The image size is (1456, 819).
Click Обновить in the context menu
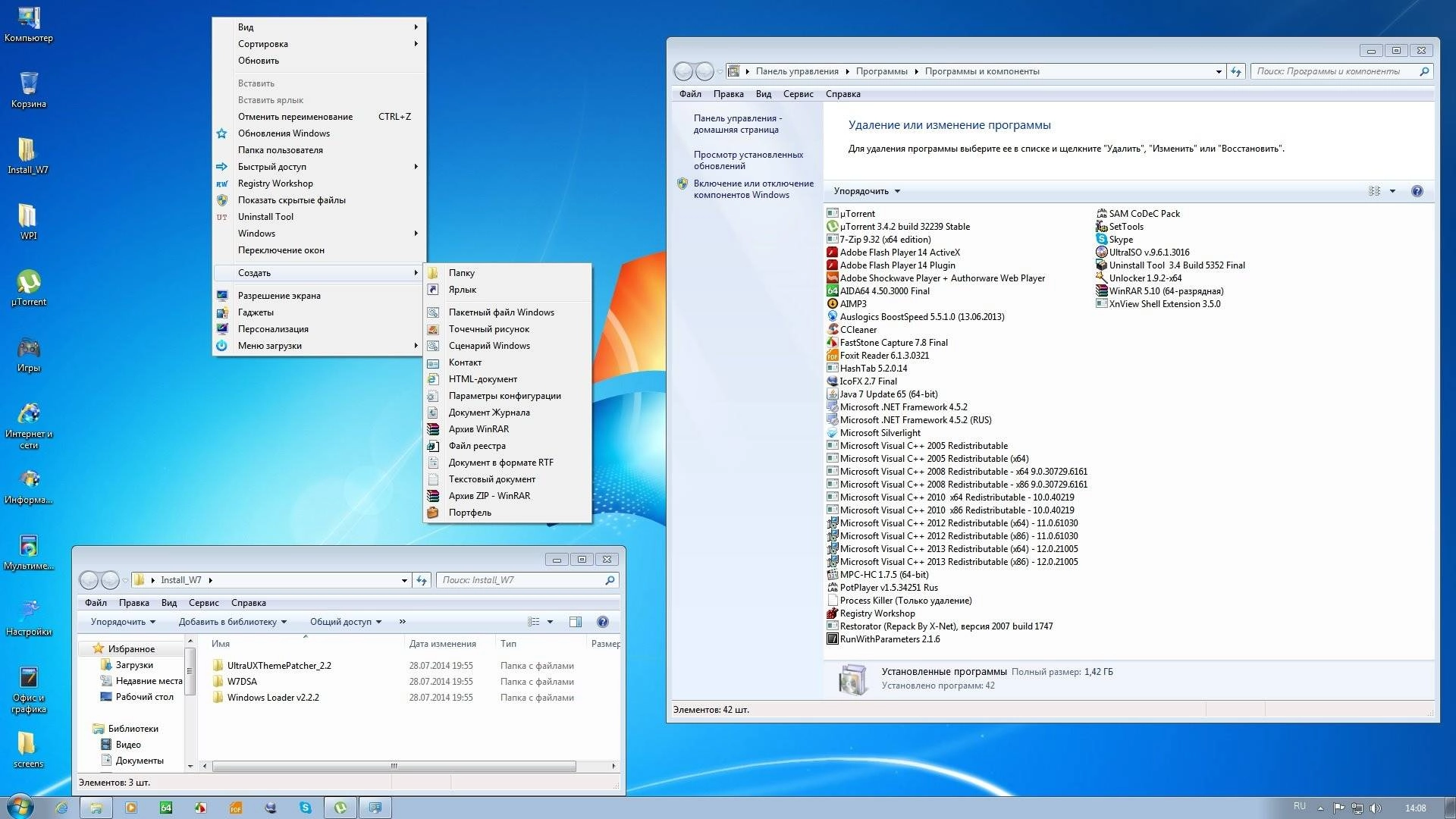(318, 61)
